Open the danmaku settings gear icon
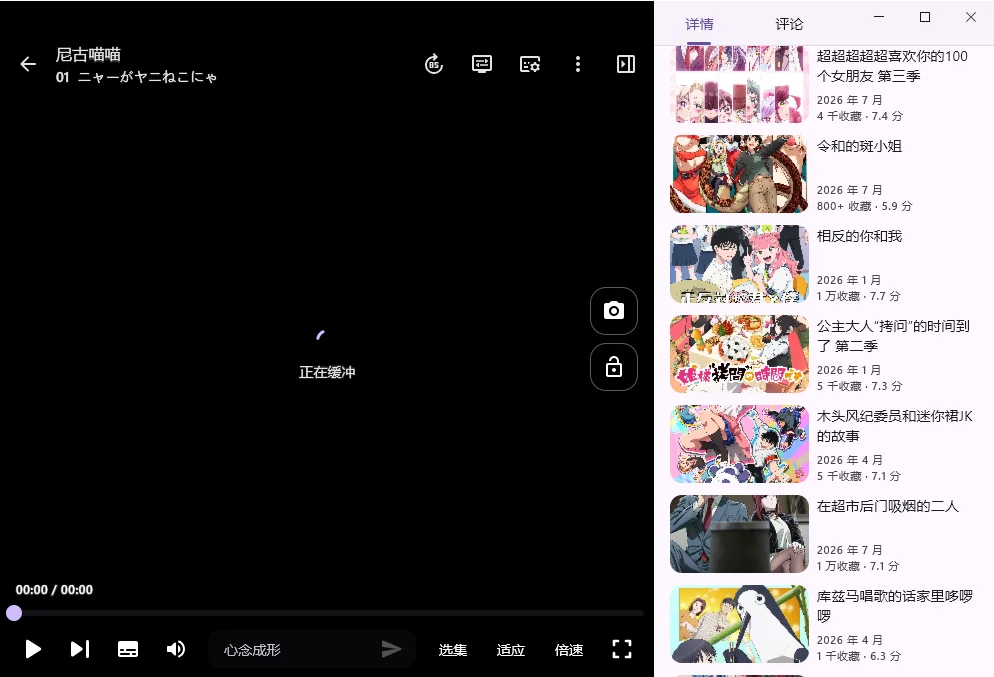The height and width of the screenshot is (677, 994). pyautogui.click(x=530, y=64)
